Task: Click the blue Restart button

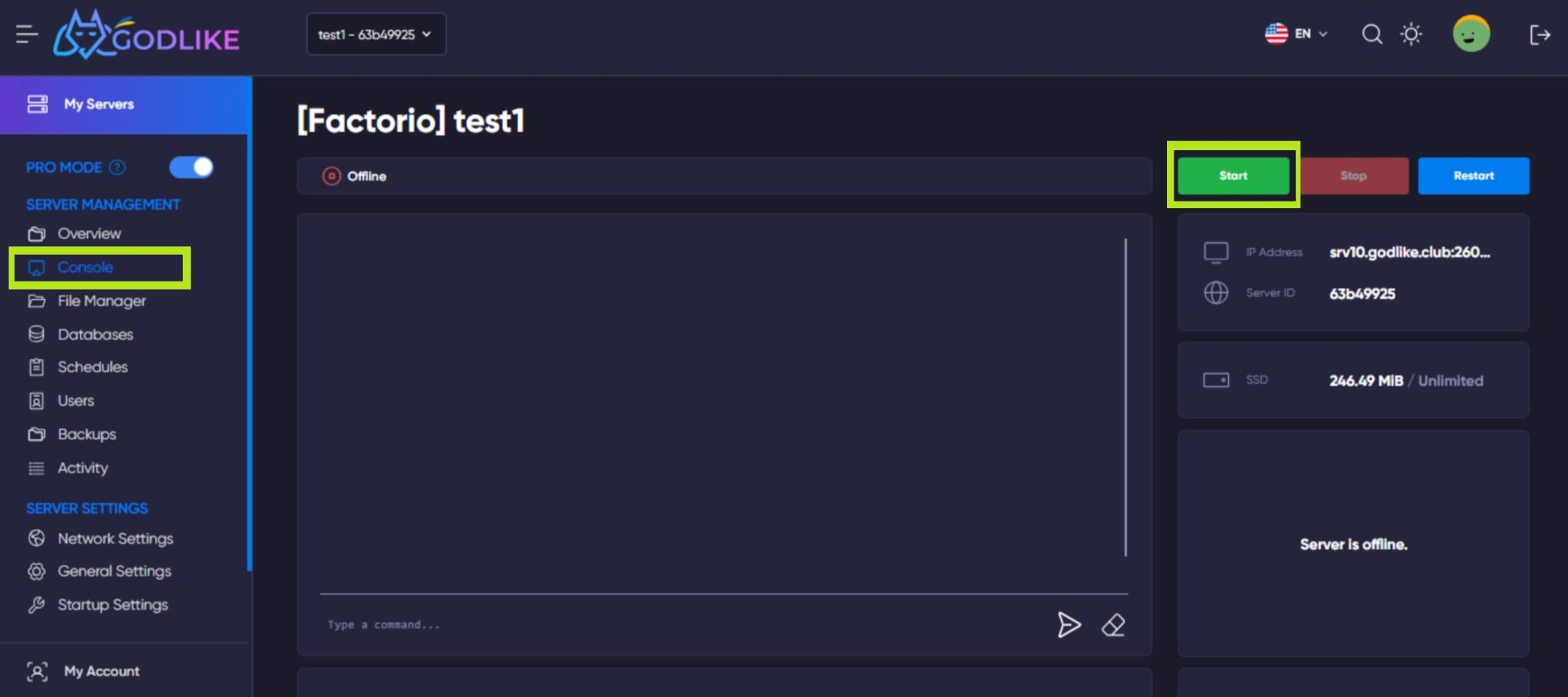Action: 1473,175
